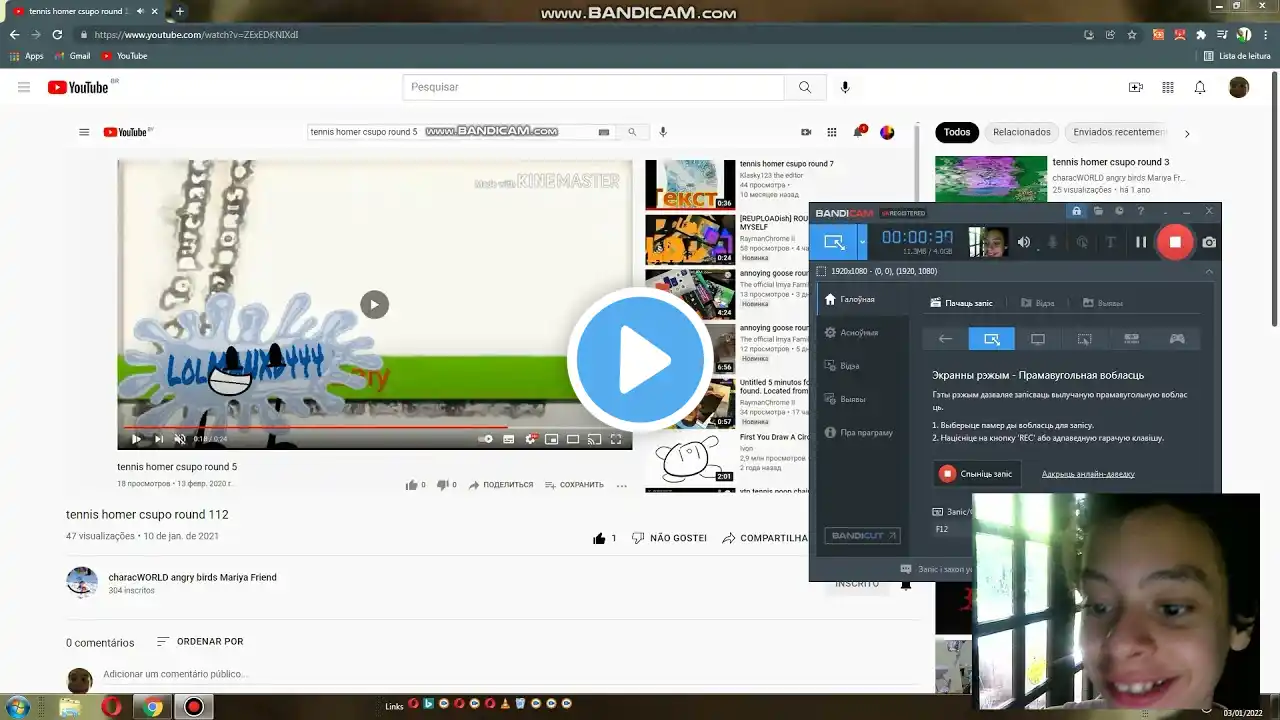
Task: Open the account avatar in outer YouTube header
Action: point(1239,87)
